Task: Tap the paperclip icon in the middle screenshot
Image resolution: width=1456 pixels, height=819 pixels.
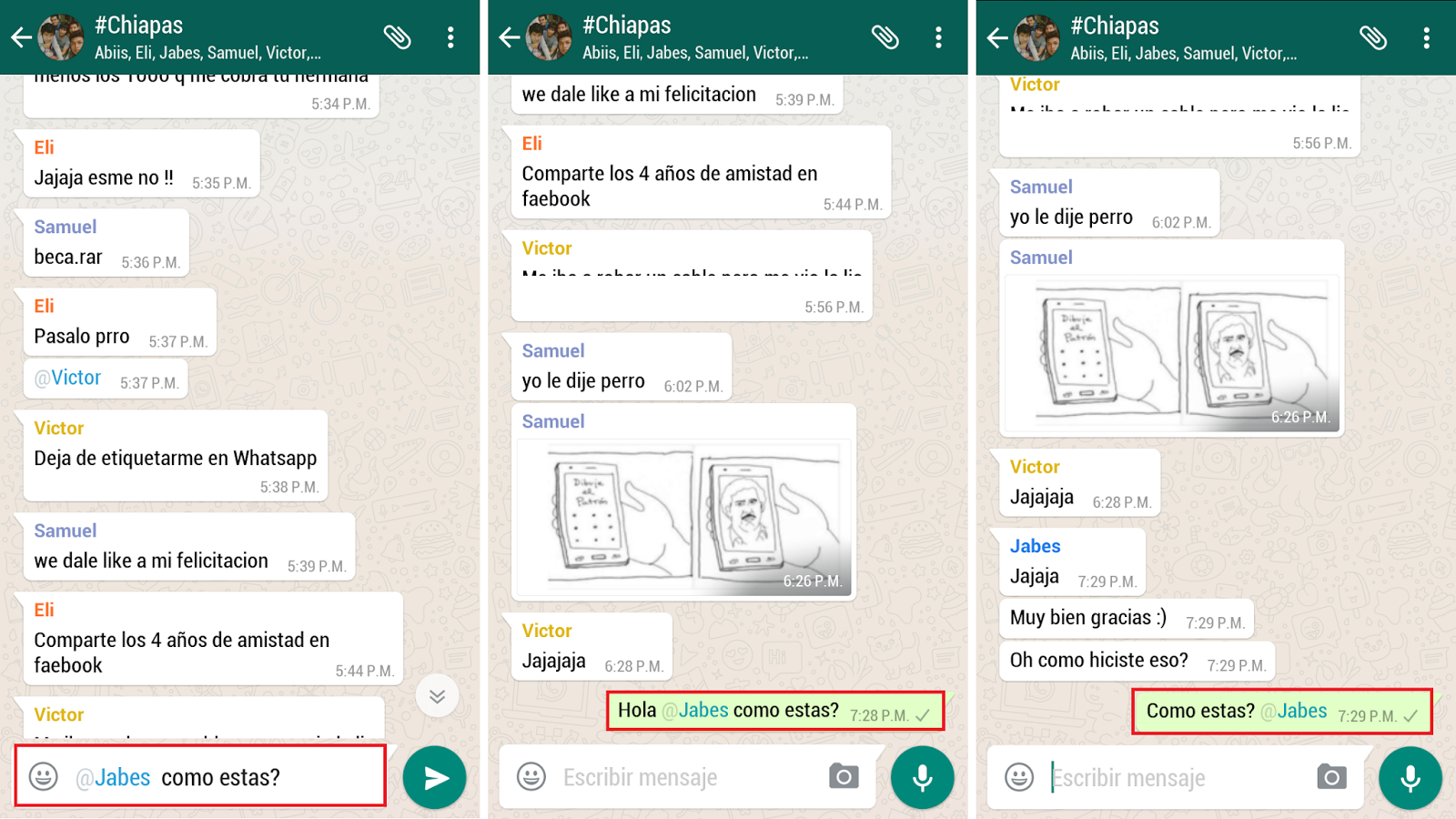Action: pos(885,36)
